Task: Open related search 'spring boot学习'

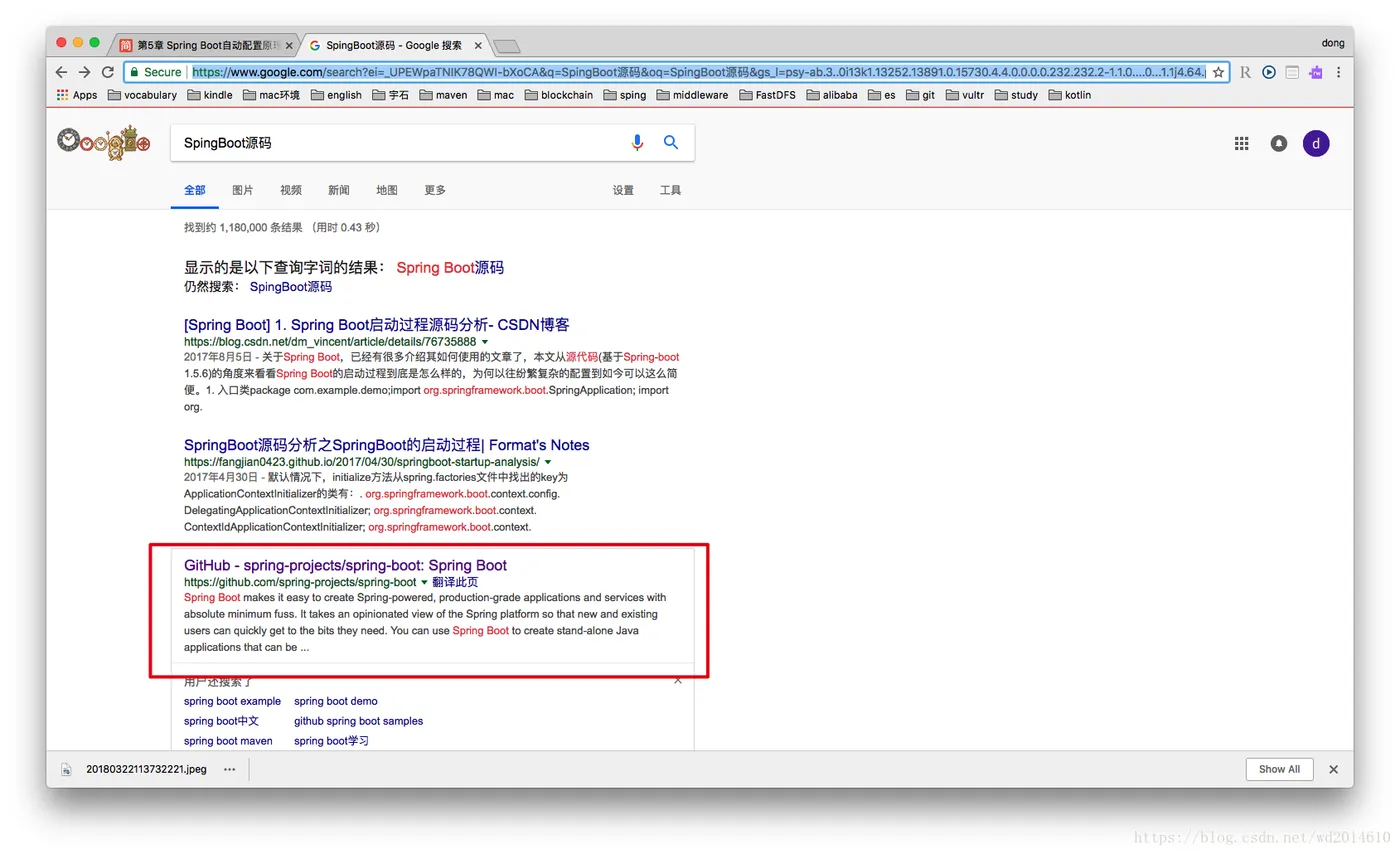Action: click(331, 741)
